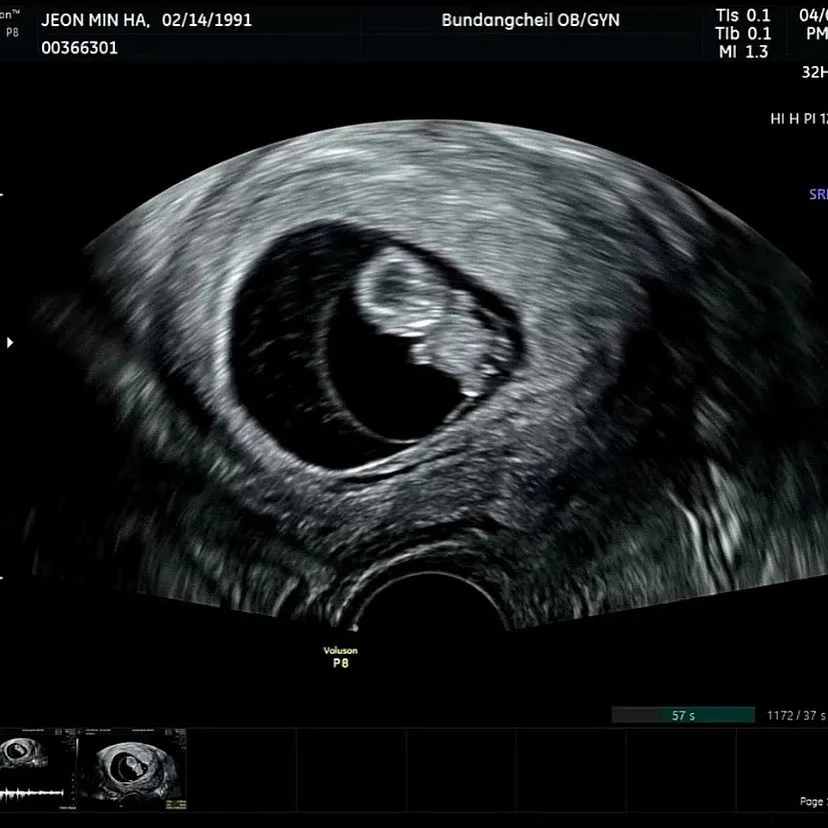Select the second ultrasound clip thumbnail
Viewport: 828px width, 828px height.
133,770
